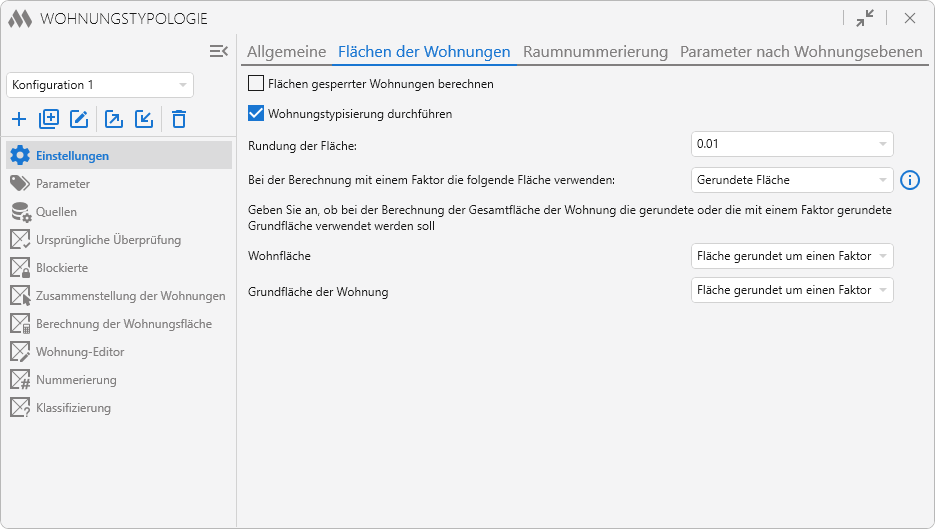The image size is (935, 529).
Task: Select Berechnung der Wohnungsfläche in sidebar
Action: (123, 324)
